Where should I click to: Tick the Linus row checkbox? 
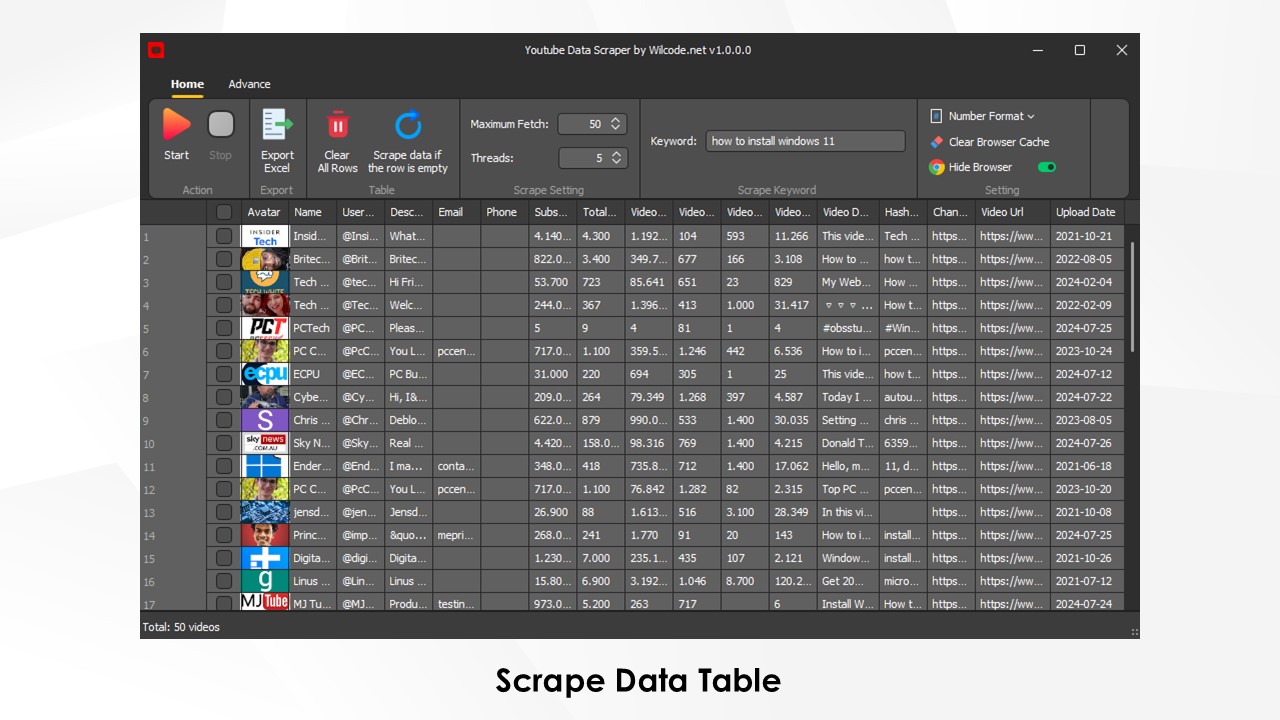224,581
